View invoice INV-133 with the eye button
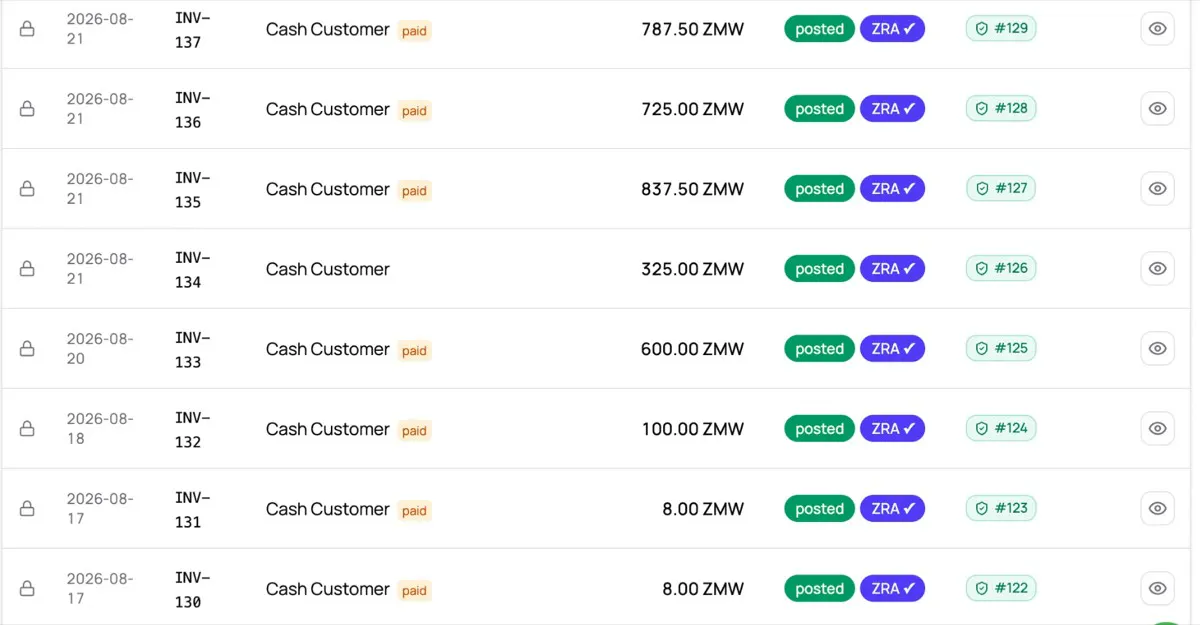 (x=1157, y=349)
